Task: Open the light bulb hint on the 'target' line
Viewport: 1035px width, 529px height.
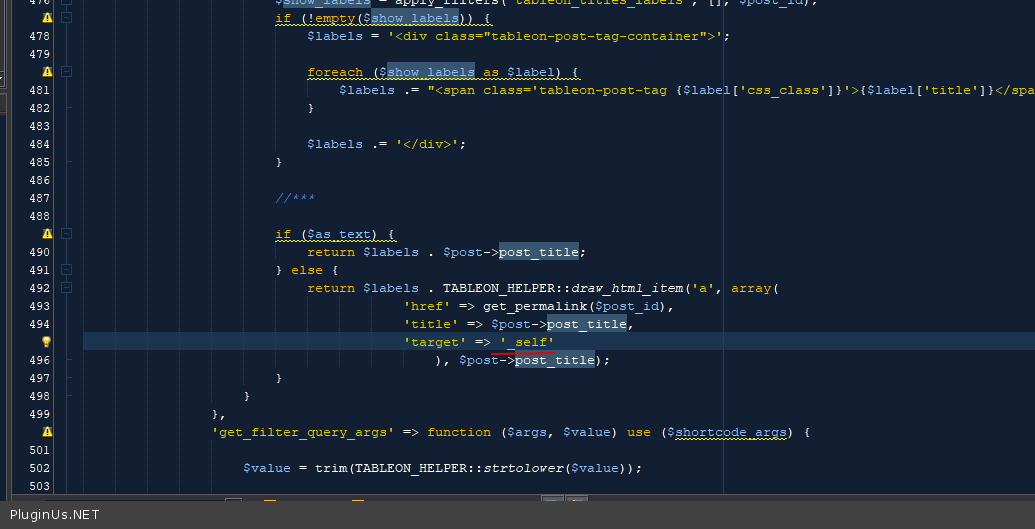Action: tap(47, 342)
